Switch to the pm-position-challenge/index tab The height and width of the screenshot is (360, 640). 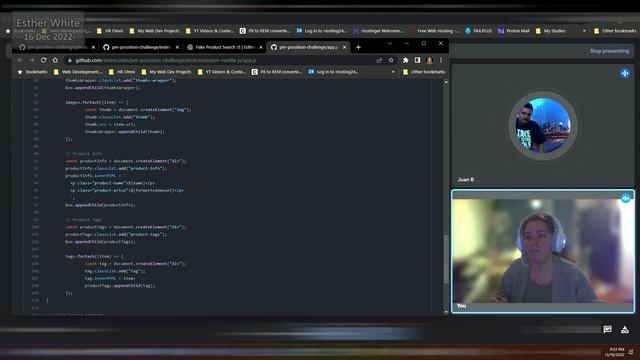[x=141, y=47]
